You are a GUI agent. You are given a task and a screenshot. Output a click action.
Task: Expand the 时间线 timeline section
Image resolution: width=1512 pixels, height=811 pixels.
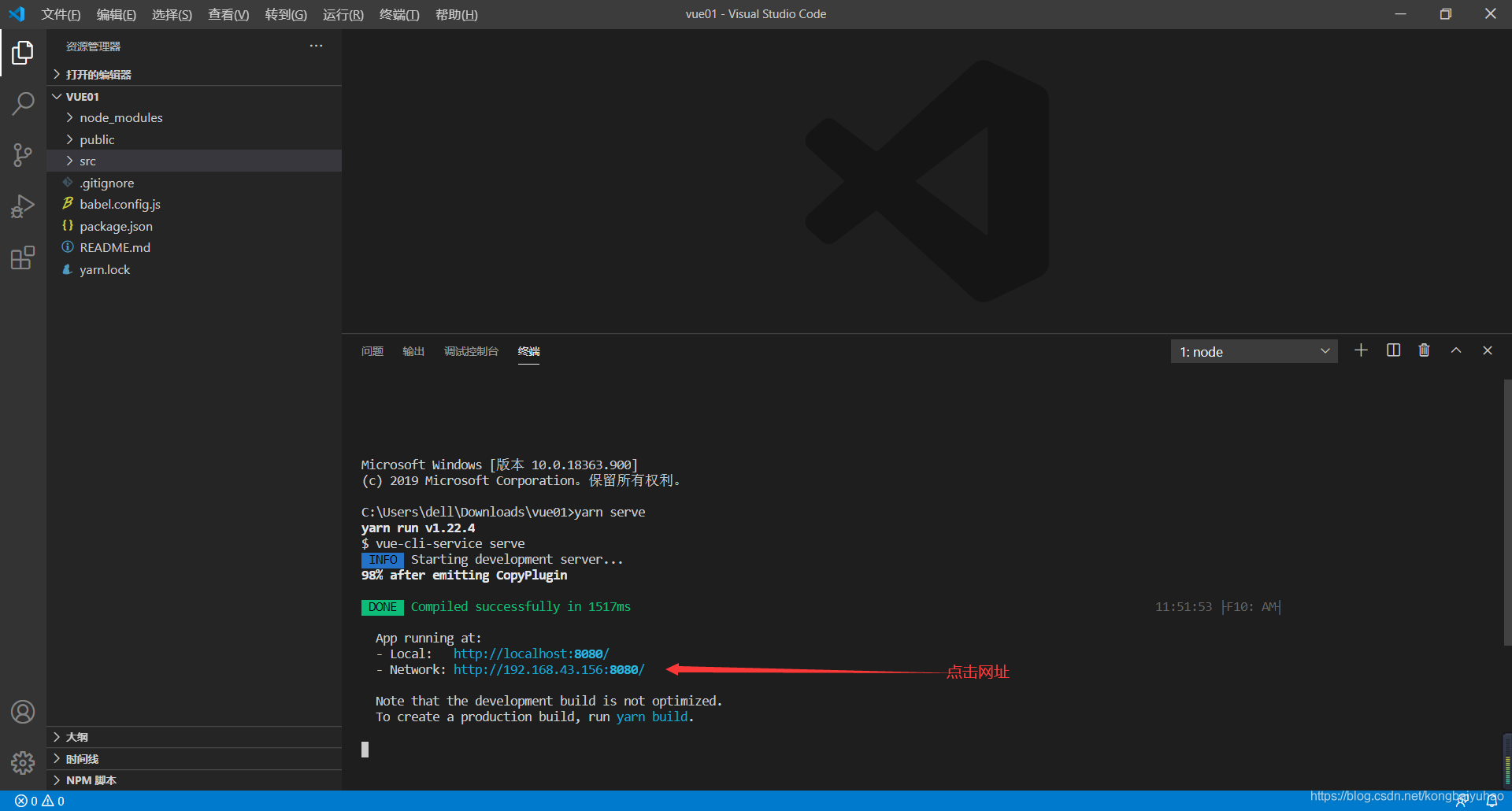point(57,759)
